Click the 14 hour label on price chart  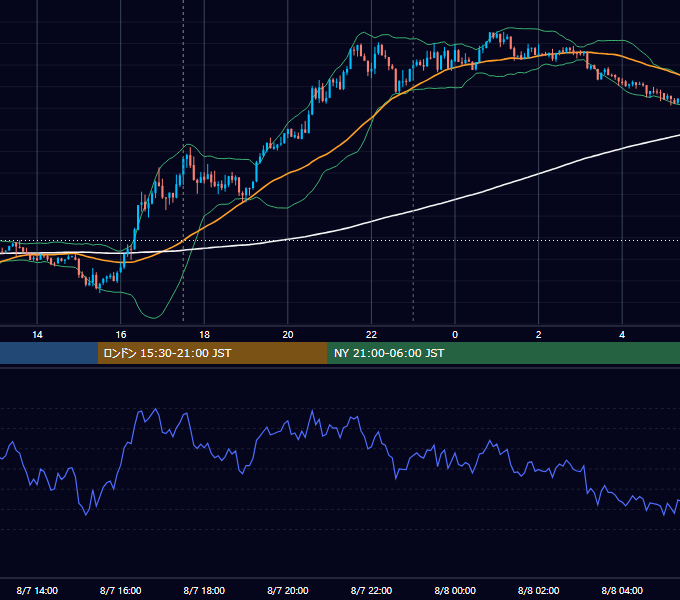click(x=37, y=335)
